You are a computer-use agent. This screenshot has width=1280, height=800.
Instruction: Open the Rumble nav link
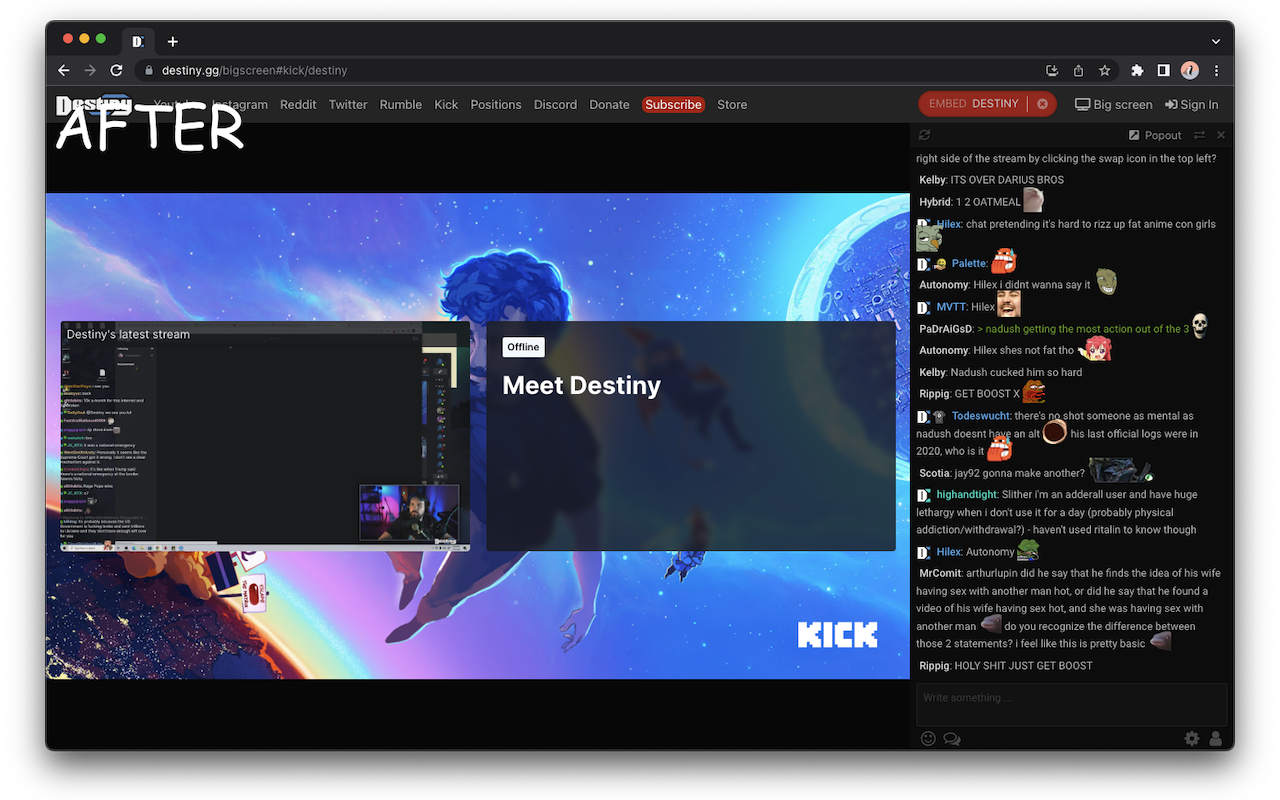[x=401, y=104]
